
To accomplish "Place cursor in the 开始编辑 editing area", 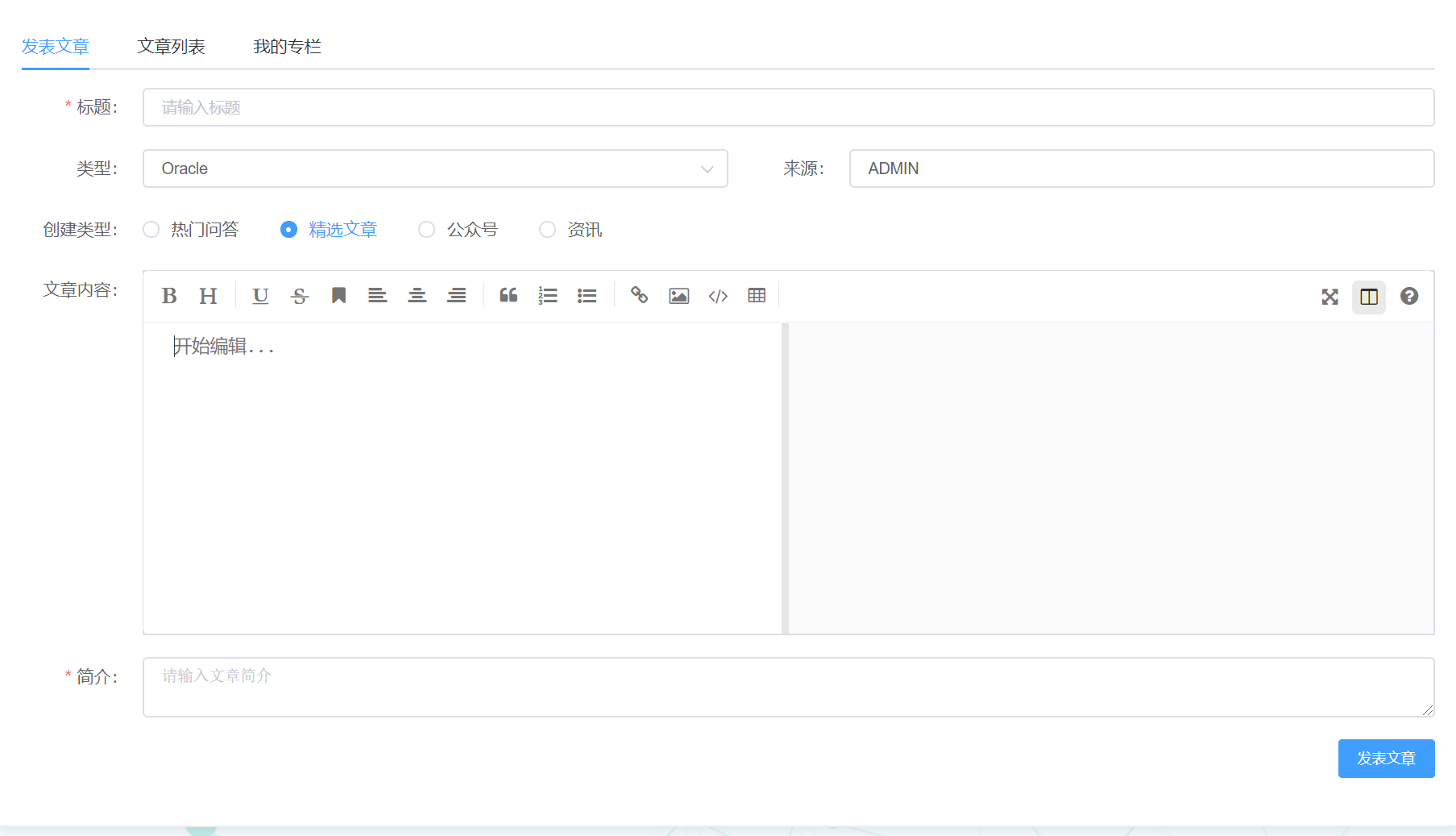I will coord(463,478).
